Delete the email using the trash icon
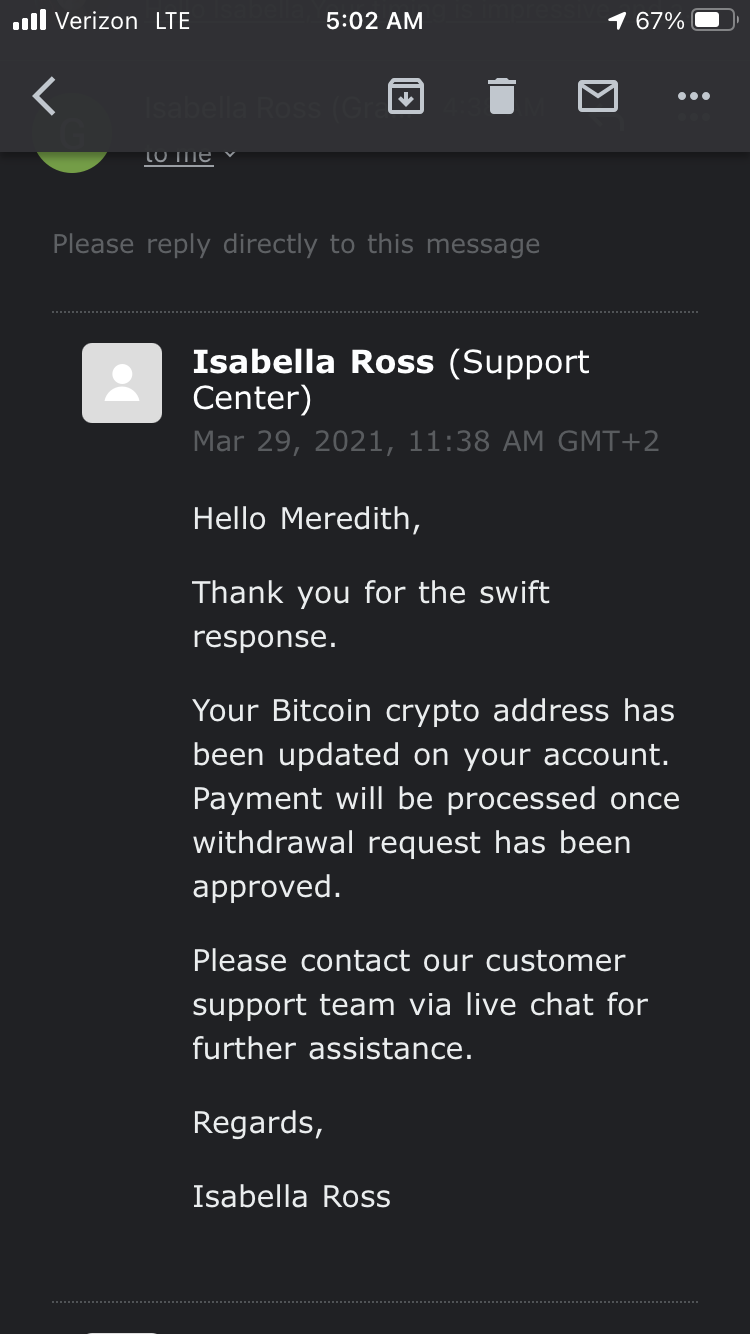Image resolution: width=750 pixels, height=1334 pixels. point(501,96)
